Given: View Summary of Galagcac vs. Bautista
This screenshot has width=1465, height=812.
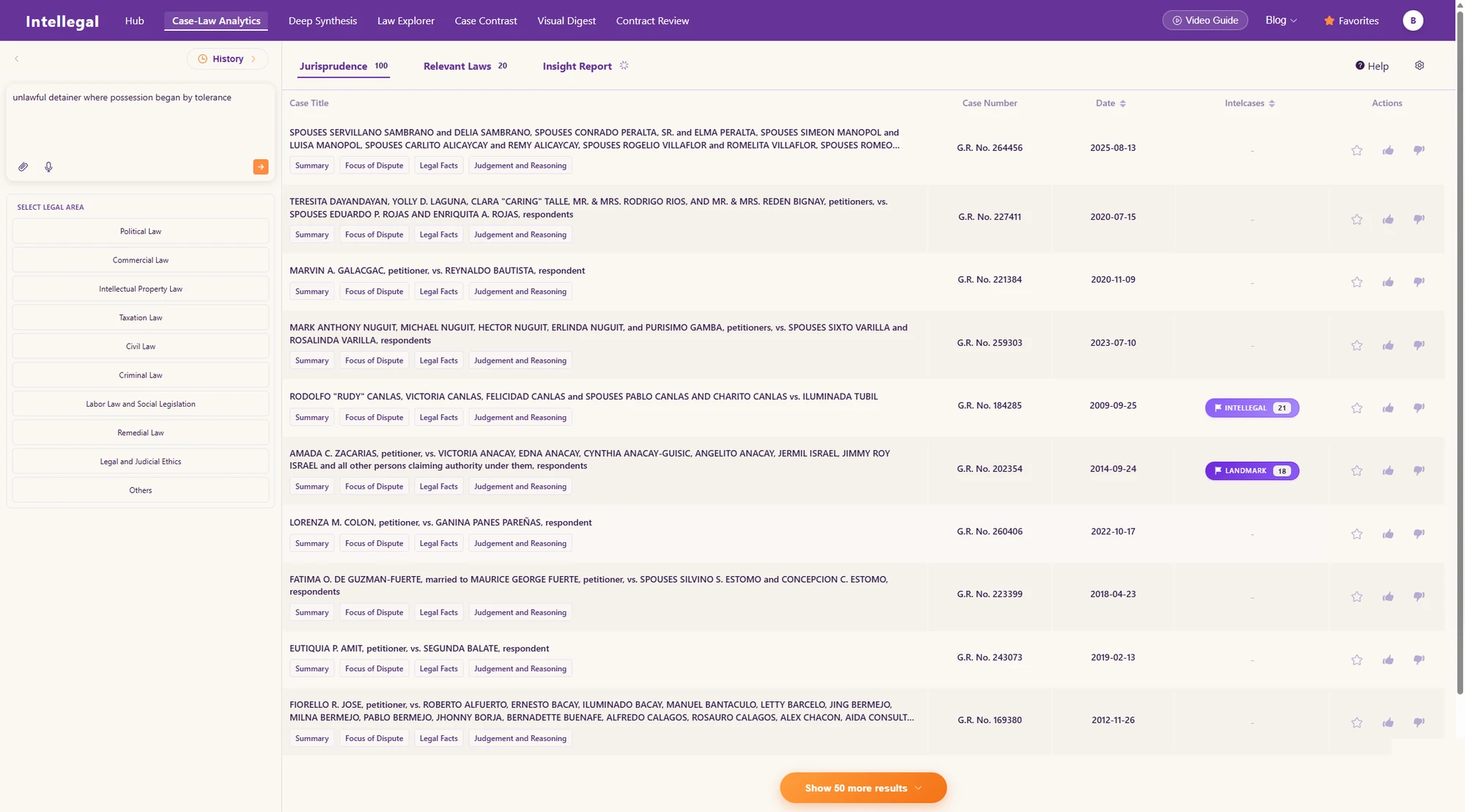Looking at the screenshot, I should pos(311,292).
